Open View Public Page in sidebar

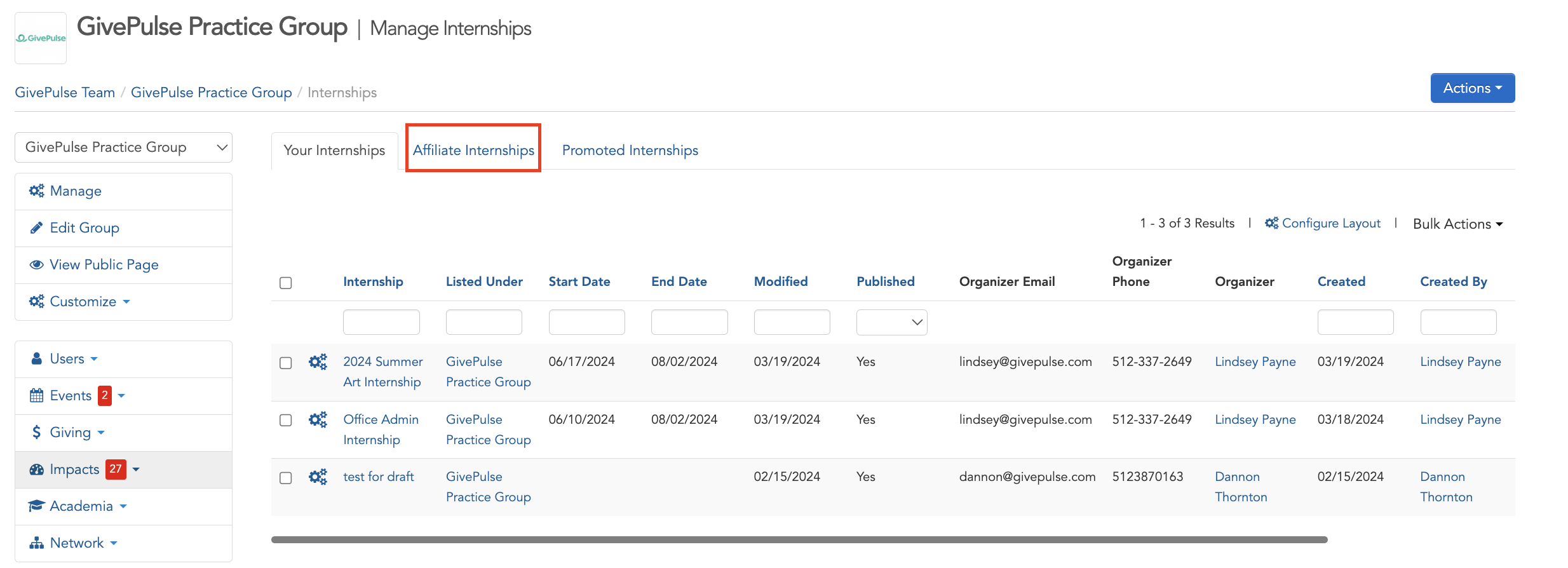point(123,264)
